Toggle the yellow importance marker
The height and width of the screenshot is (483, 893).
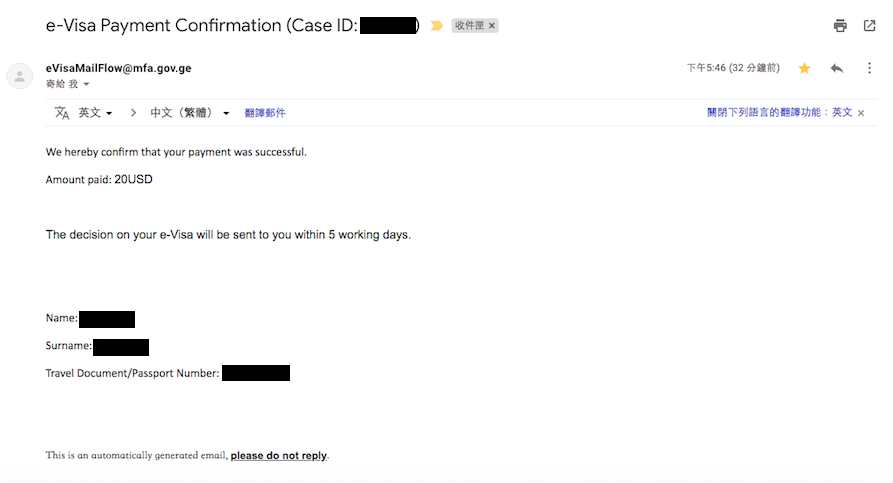(x=436, y=26)
